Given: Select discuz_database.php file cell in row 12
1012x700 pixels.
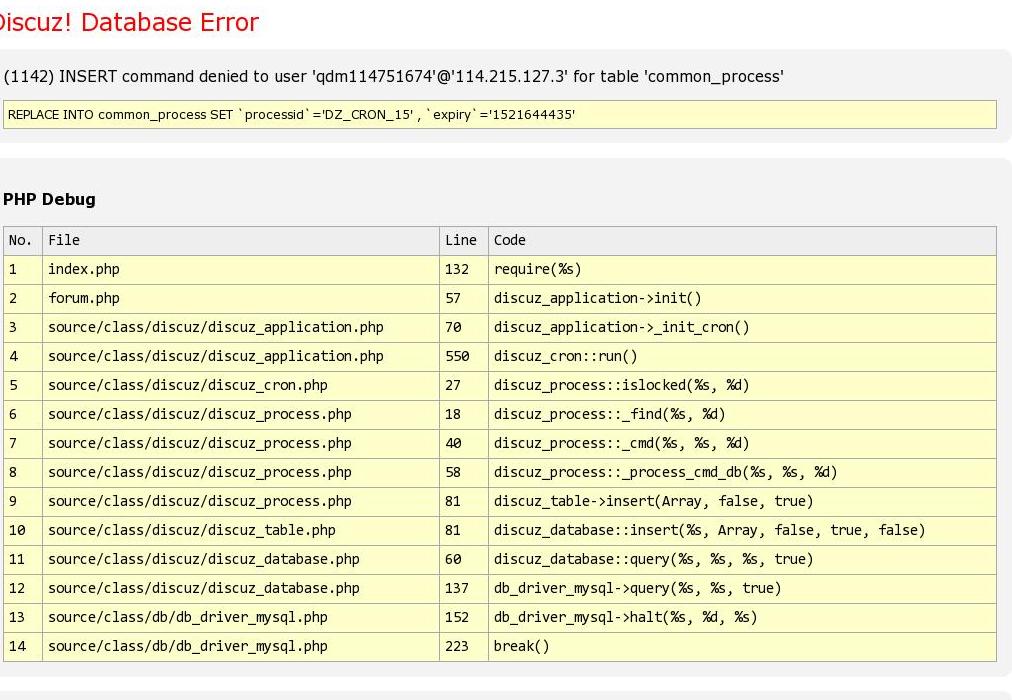Looking at the screenshot, I should tap(241, 589).
